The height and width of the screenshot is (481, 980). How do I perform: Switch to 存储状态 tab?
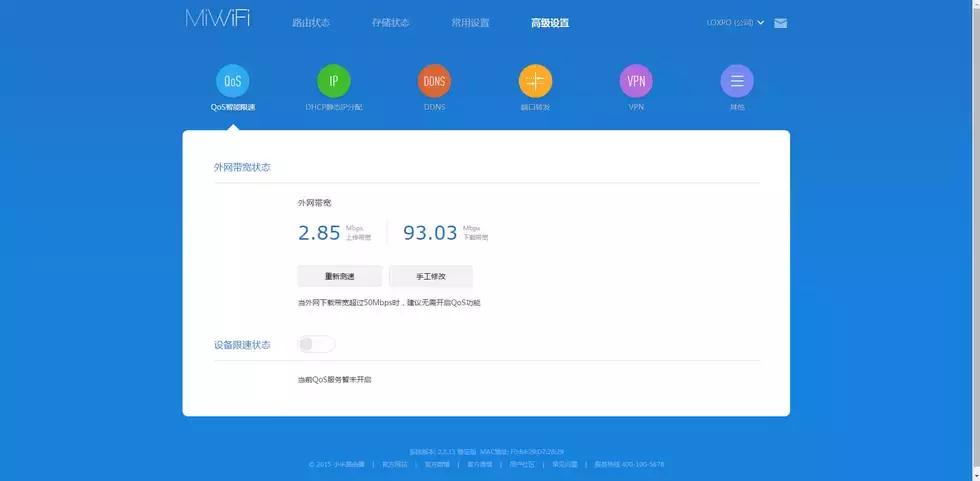(x=391, y=23)
